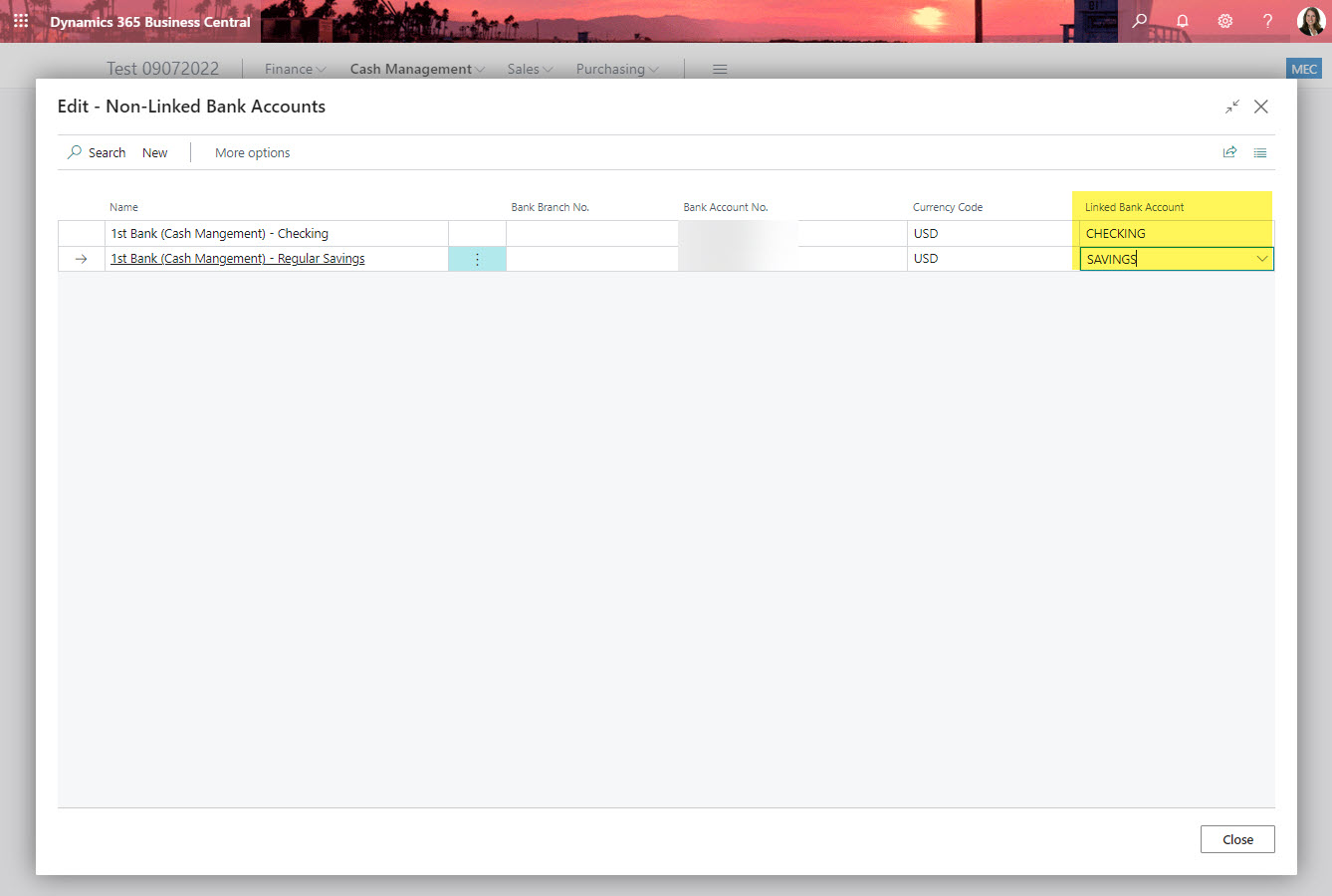Select the 1st Bank Checking name cell
1332x896 pixels.
277,234
